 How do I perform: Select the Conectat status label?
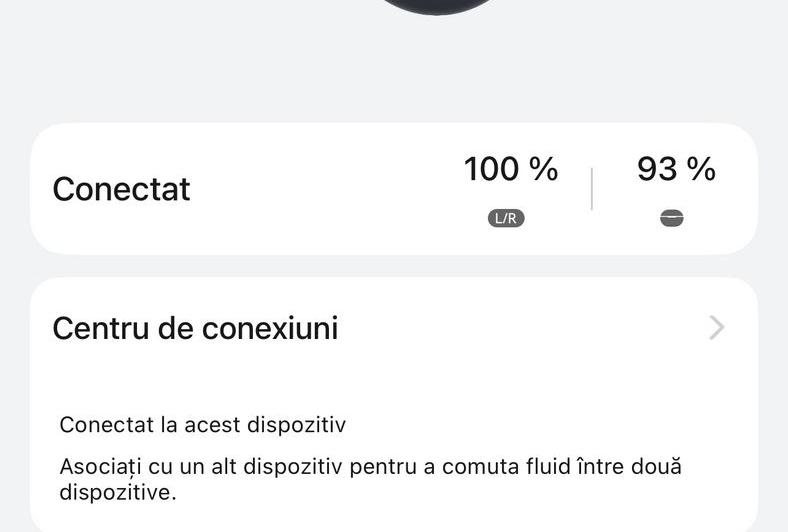click(121, 189)
